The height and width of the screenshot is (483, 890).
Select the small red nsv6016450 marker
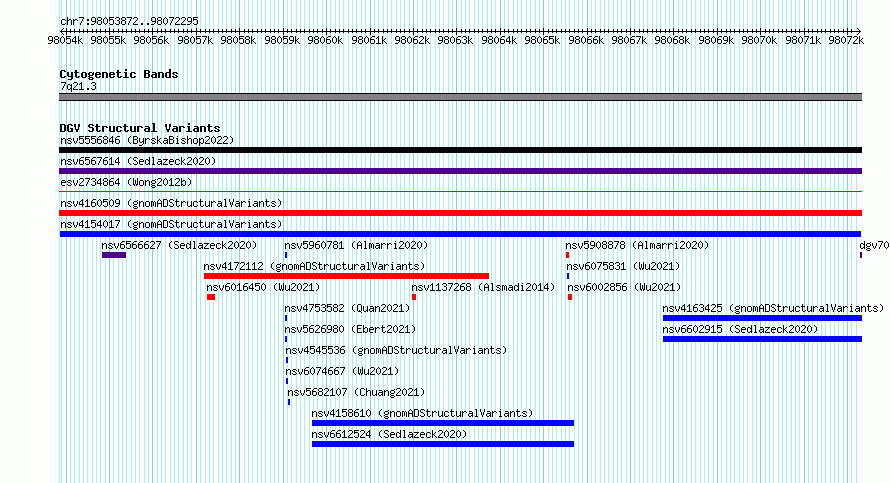coord(211,297)
